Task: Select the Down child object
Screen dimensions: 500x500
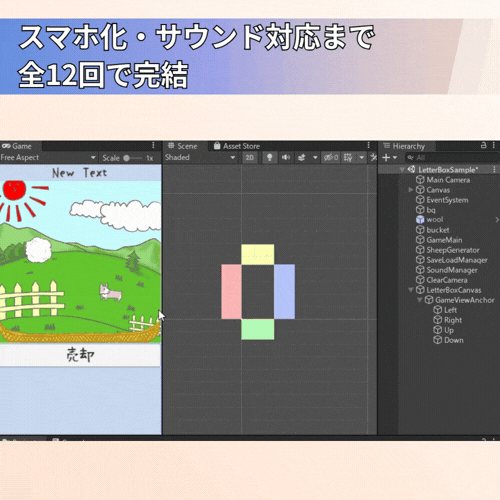Action: (454, 340)
